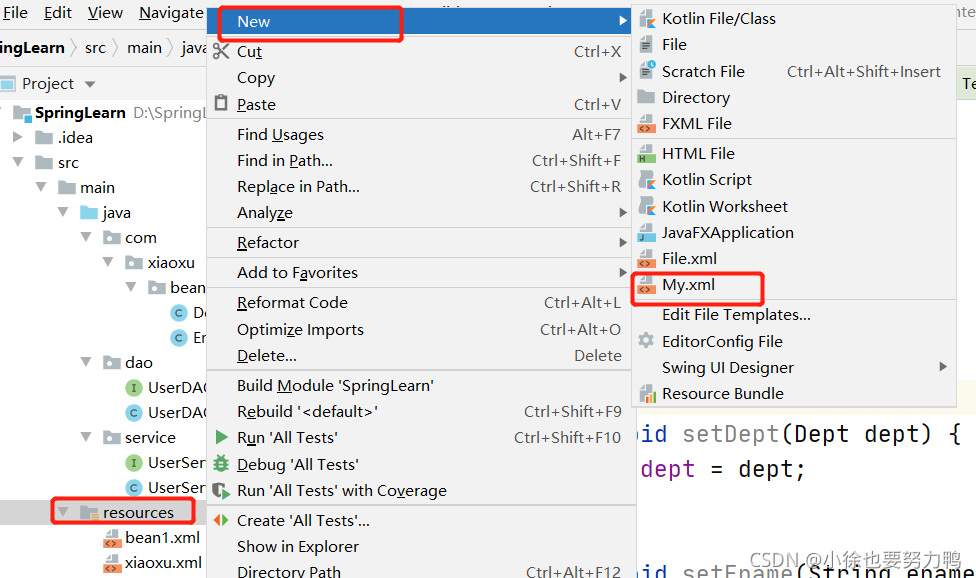Click the bean1.xml file icon
Viewport: 976px width, 578px height.
click(x=112, y=538)
